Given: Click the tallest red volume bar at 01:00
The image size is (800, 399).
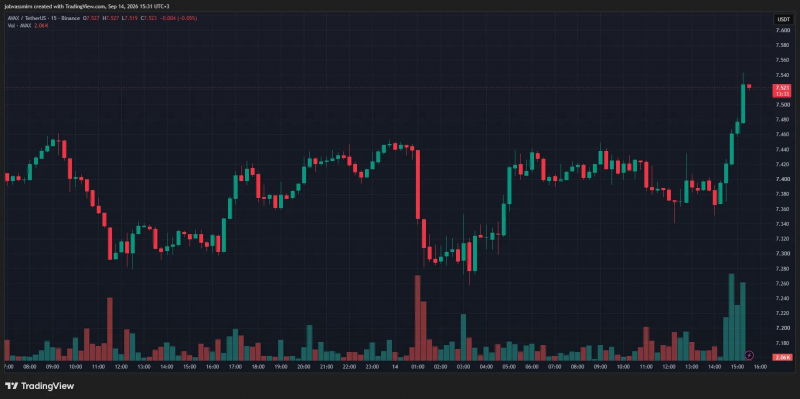Looking at the screenshot, I should (417, 318).
